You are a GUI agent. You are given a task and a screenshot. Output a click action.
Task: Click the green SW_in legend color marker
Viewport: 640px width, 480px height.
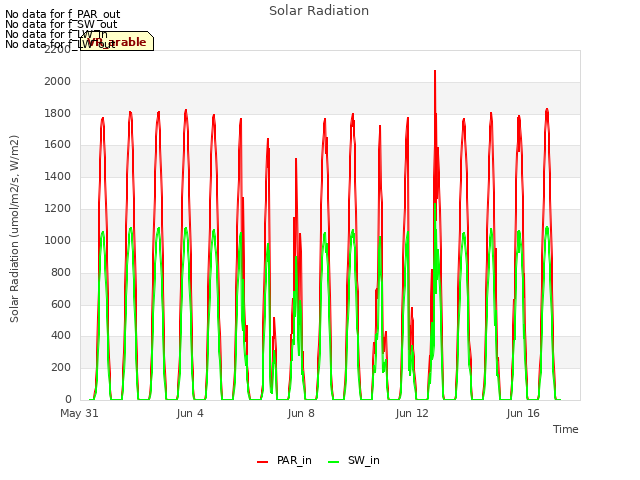click(x=333, y=462)
